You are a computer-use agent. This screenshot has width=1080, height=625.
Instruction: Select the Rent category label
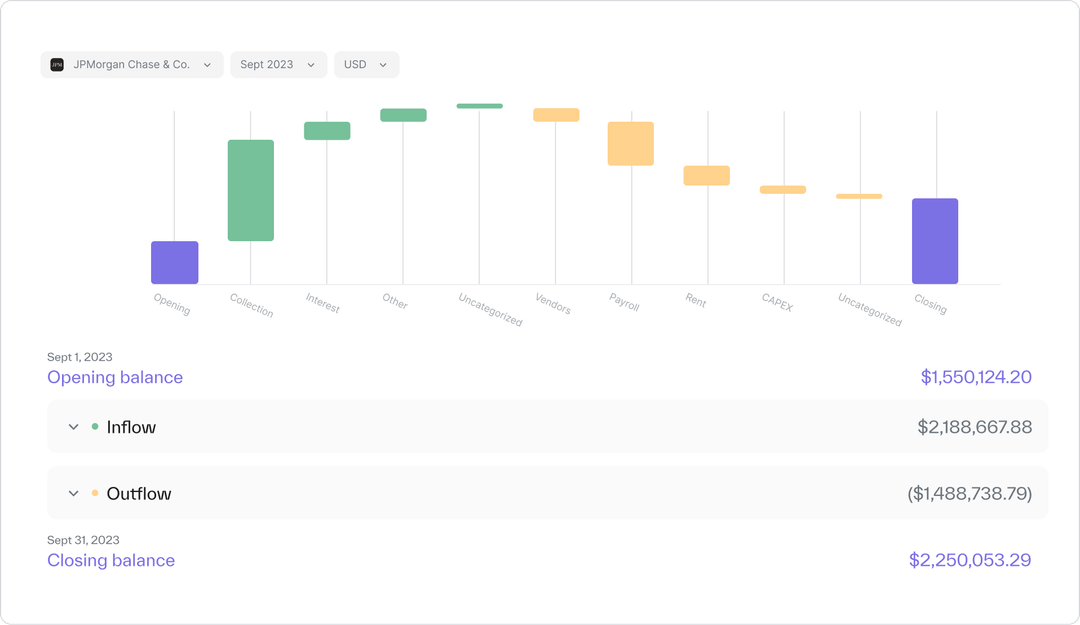[x=696, y=300]
